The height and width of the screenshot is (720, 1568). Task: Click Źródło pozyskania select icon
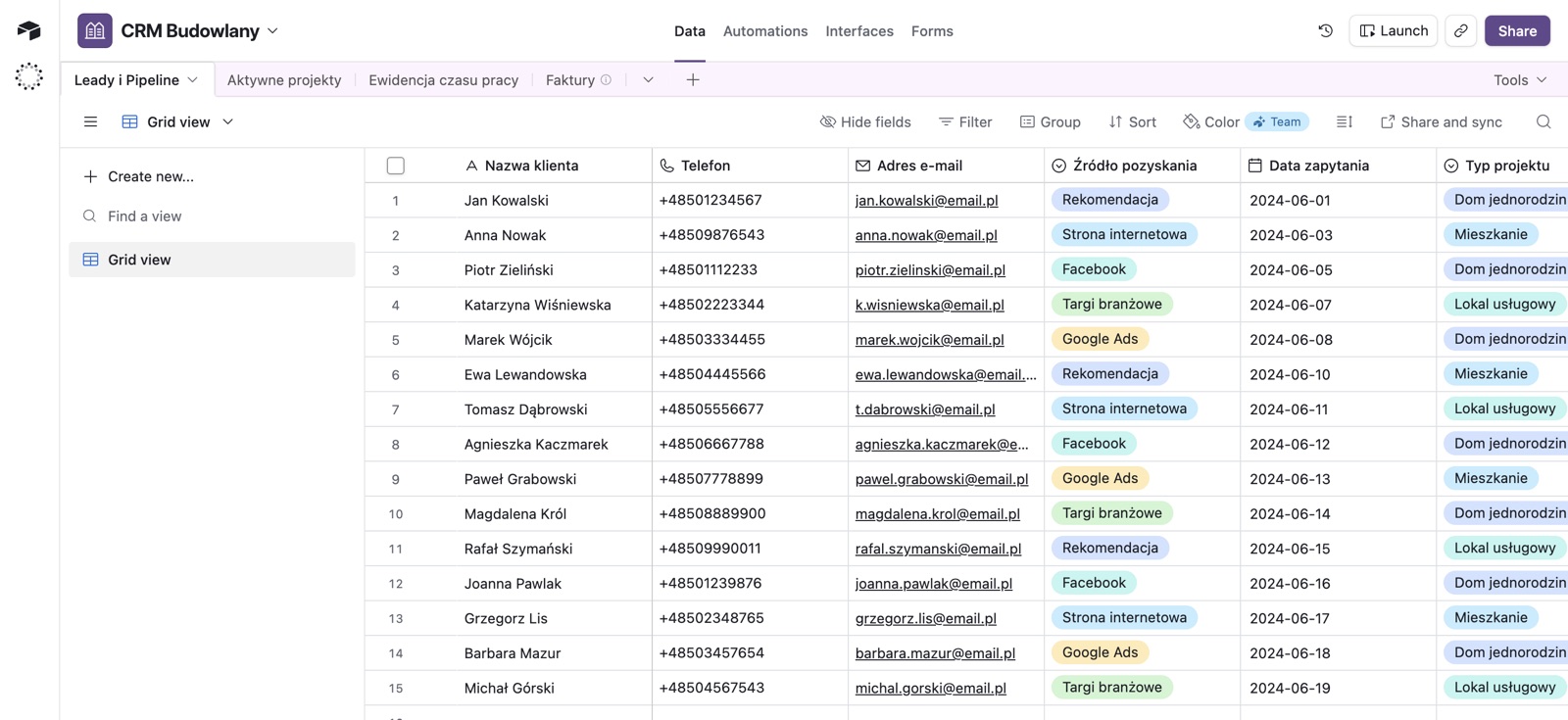pos(1058,166)
